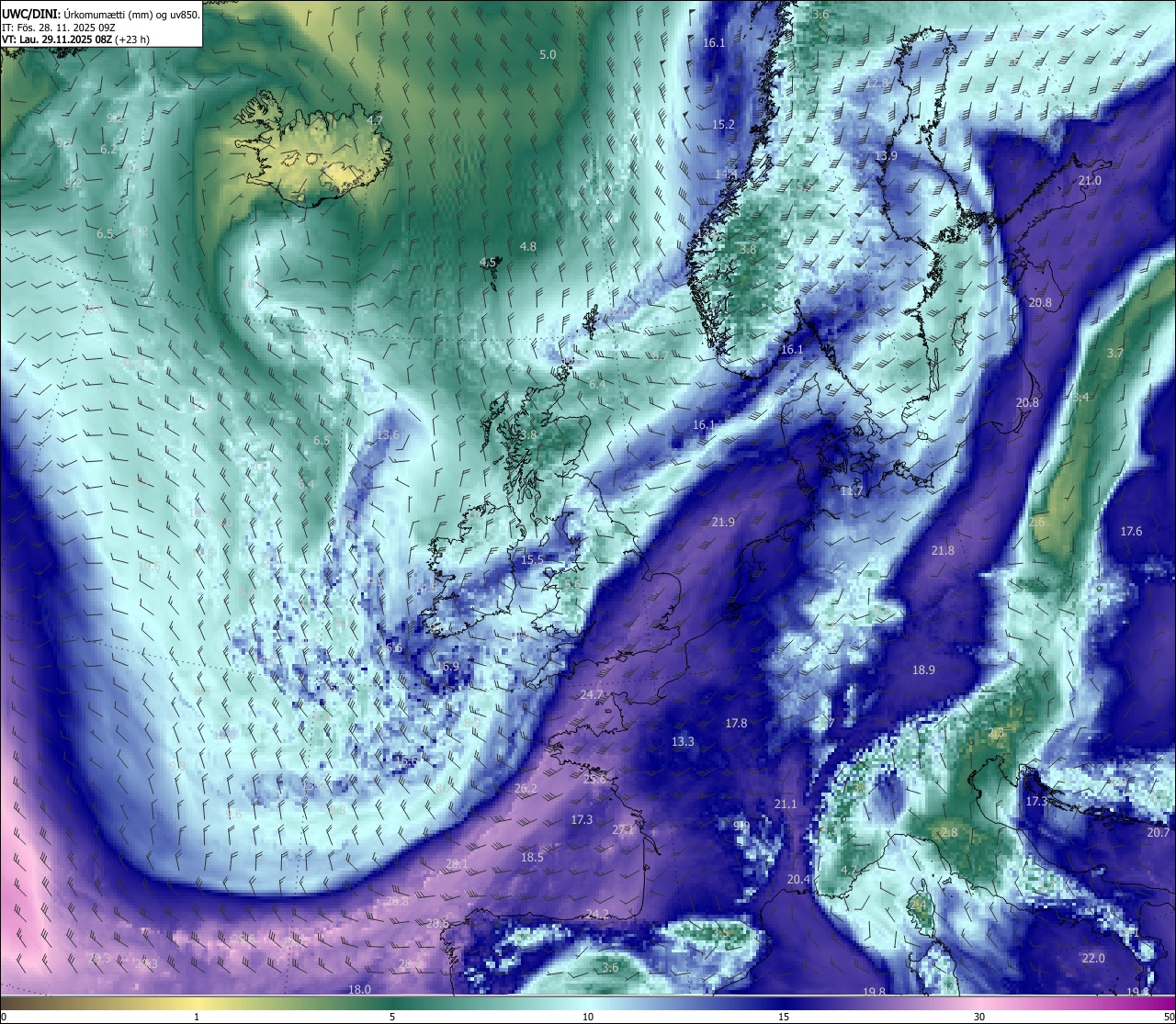Click the 24.2 value off northern Spain
The image size is (1176, 1024).
[x=597, y=913]
